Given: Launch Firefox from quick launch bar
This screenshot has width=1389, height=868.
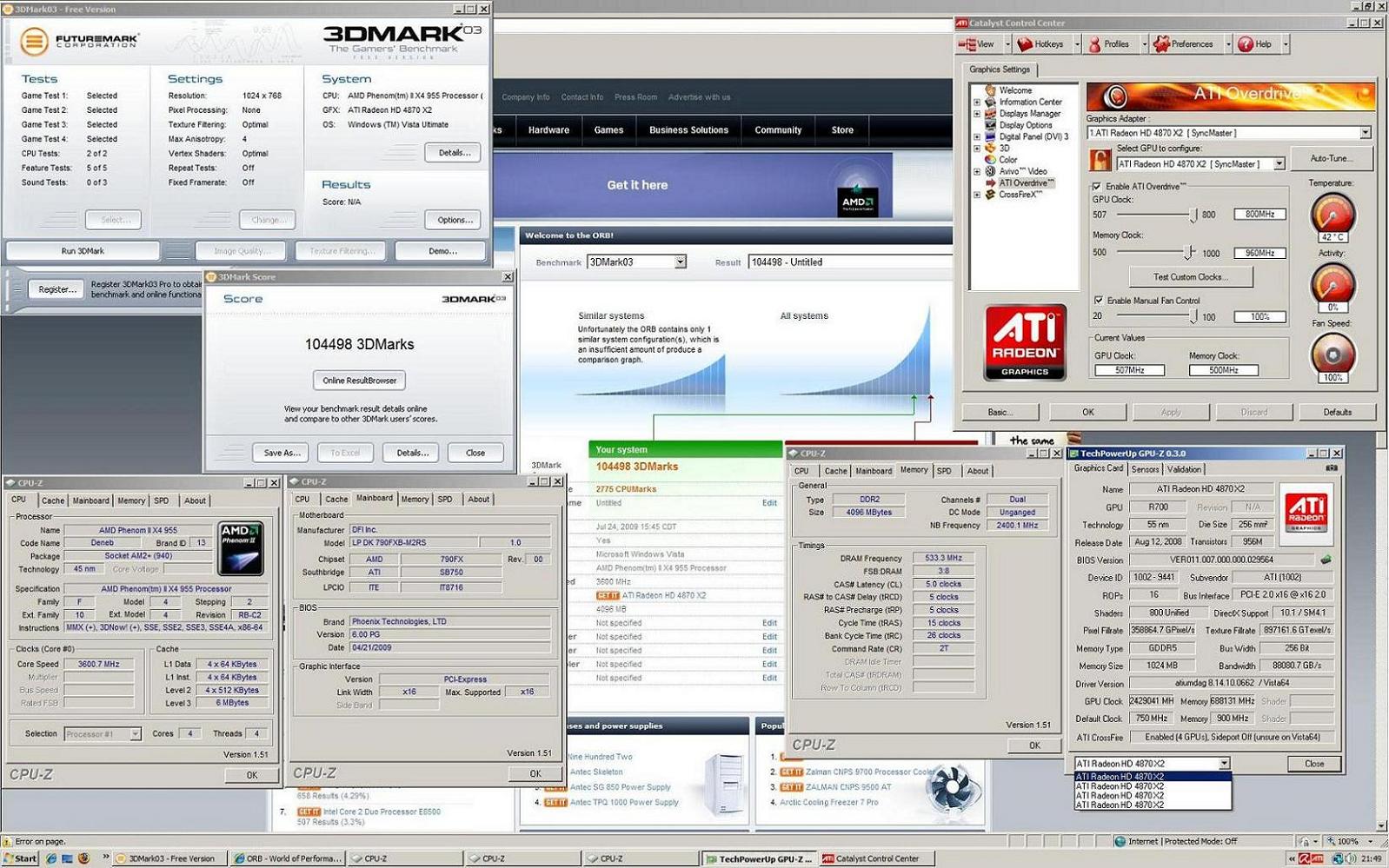Looking at the screenshot, I should 83,858.
